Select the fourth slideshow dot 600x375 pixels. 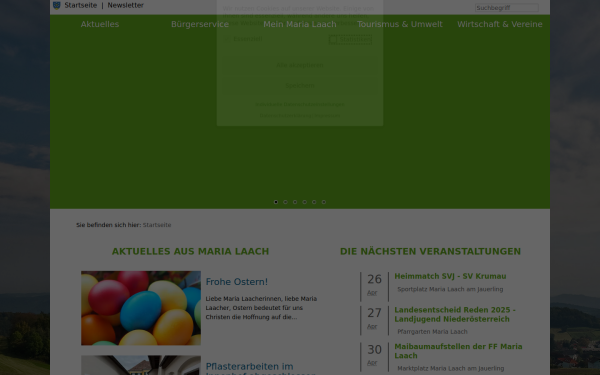(x=305, y=202)
